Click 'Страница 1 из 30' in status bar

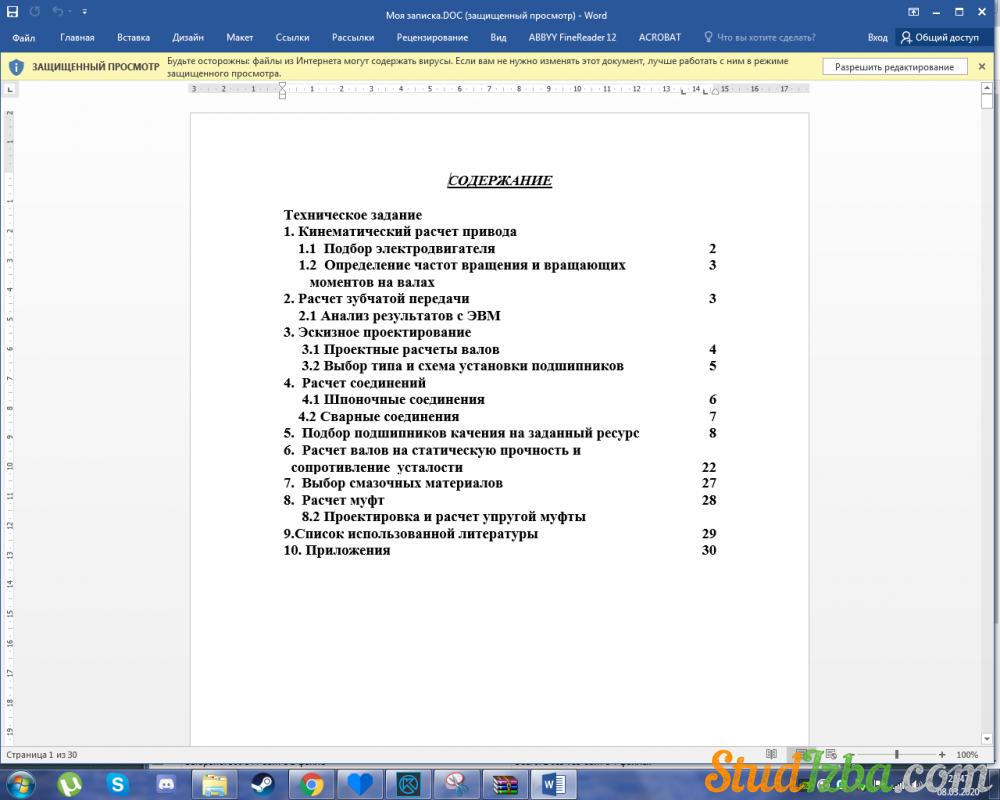tap(41, 755)
